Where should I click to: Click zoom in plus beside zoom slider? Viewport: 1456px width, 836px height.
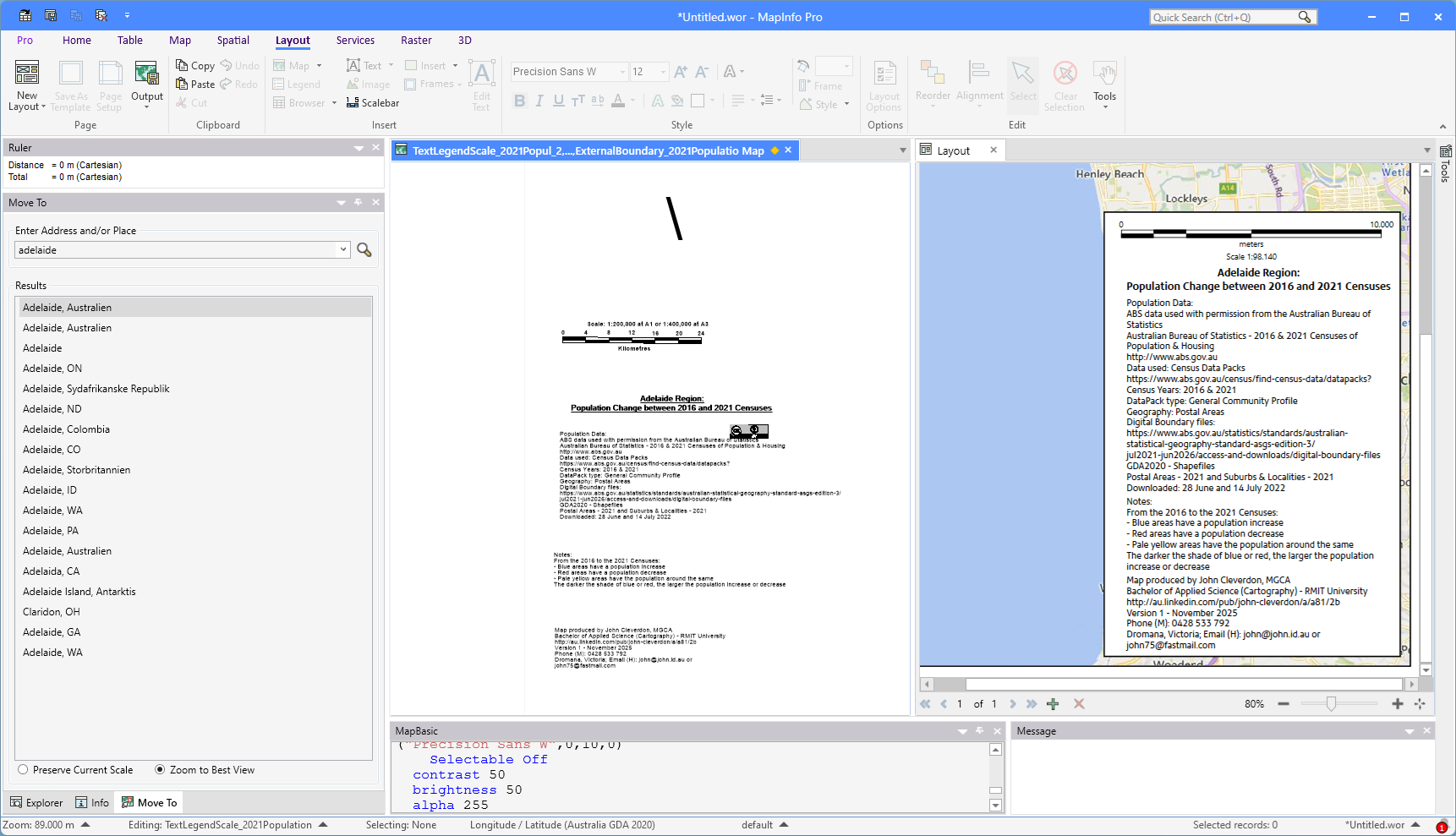pyautogui.click(x=1397, y=704)
